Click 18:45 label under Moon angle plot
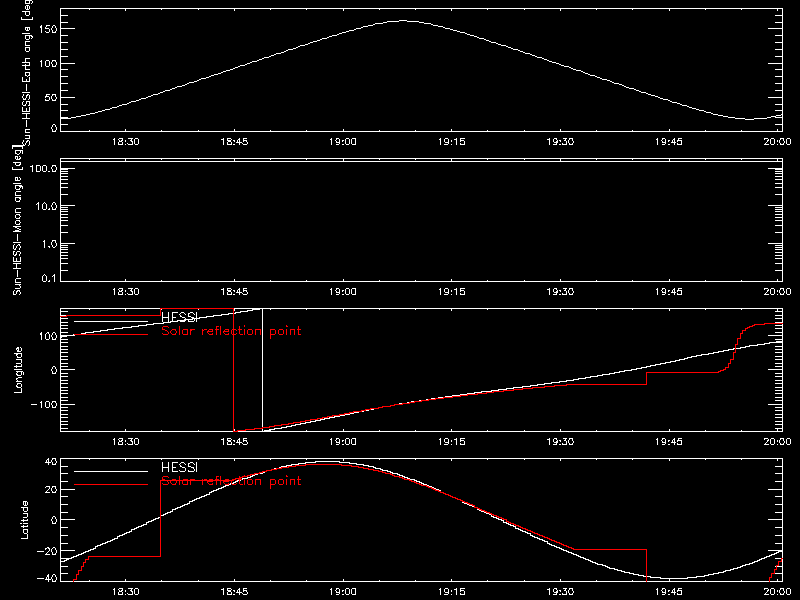Viewport: 800px width, 600px height. point(234,292)
